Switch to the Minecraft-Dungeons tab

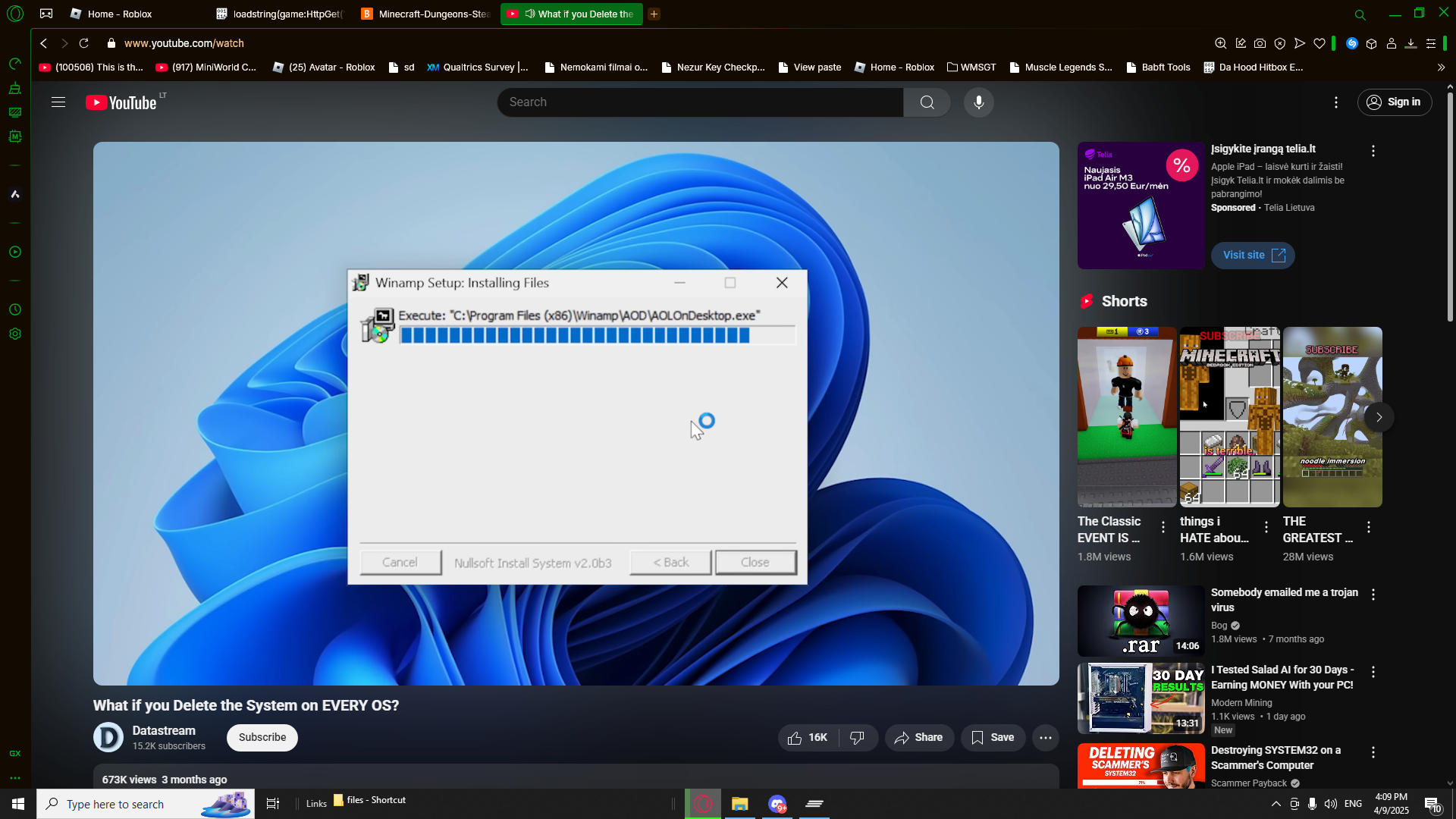(x=426, y=14)
